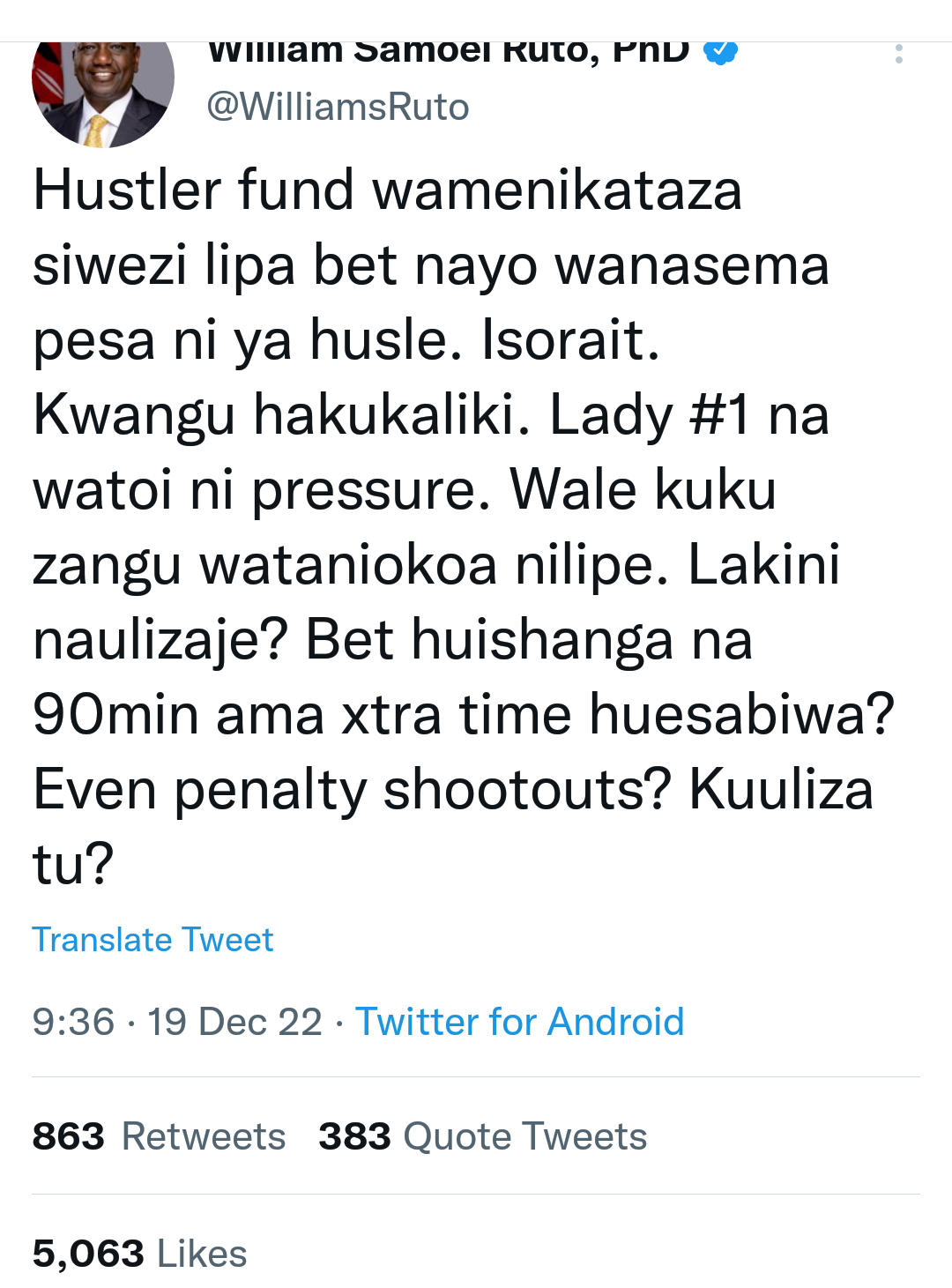952x1288 pixels.
Task: Click the 19 Dec 22 date
Action: pos(234,1022)
